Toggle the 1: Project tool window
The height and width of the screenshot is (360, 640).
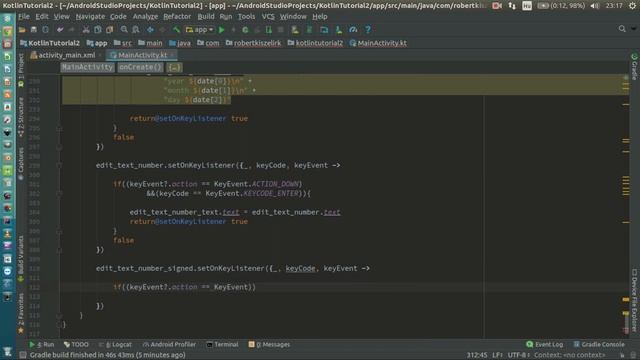pyautogui.click(x=21, y=69)
